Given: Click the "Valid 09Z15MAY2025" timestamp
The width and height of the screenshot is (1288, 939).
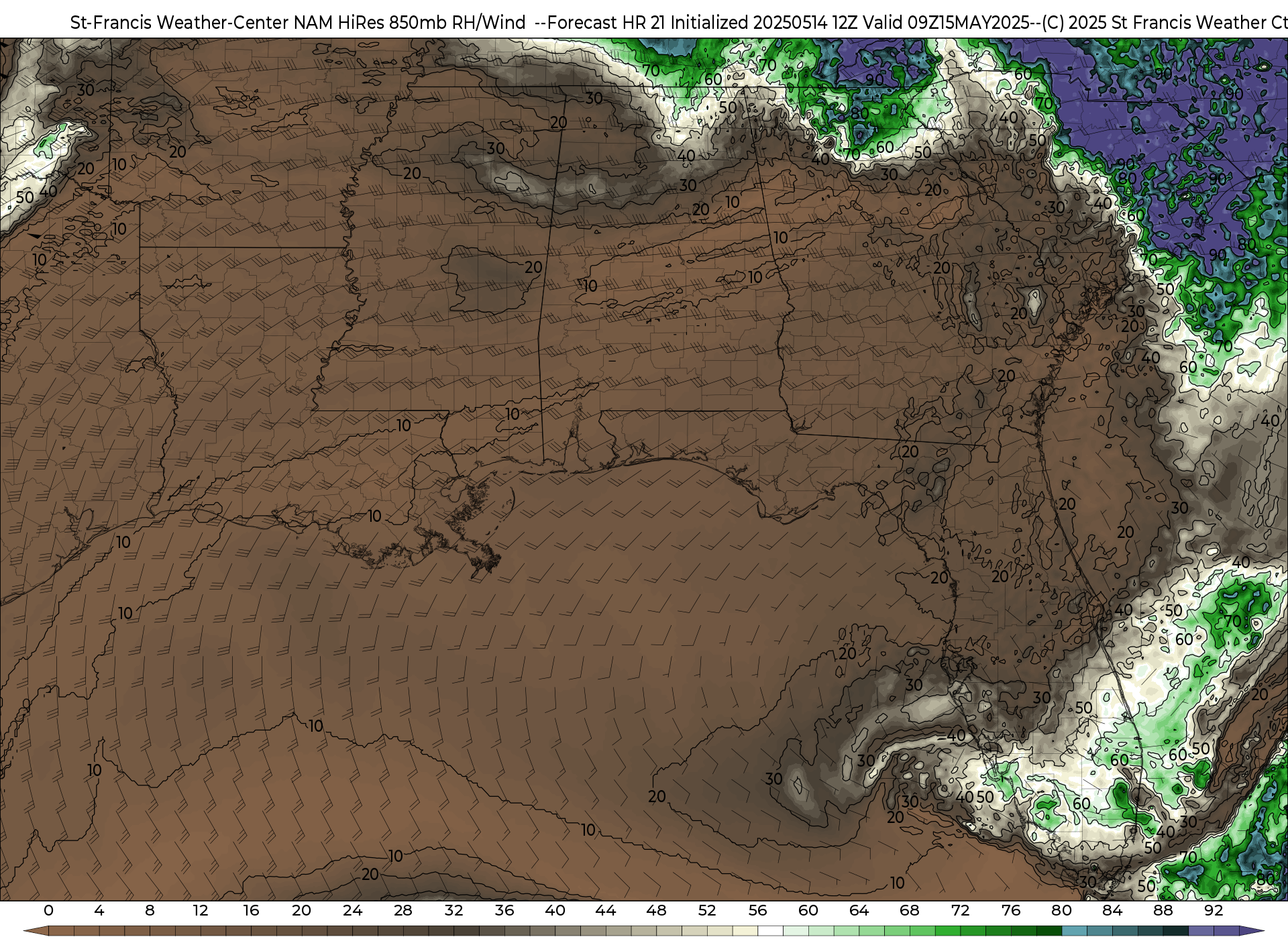Looking at the screenshot, I should pyautogui.click(x=946, y=23).
